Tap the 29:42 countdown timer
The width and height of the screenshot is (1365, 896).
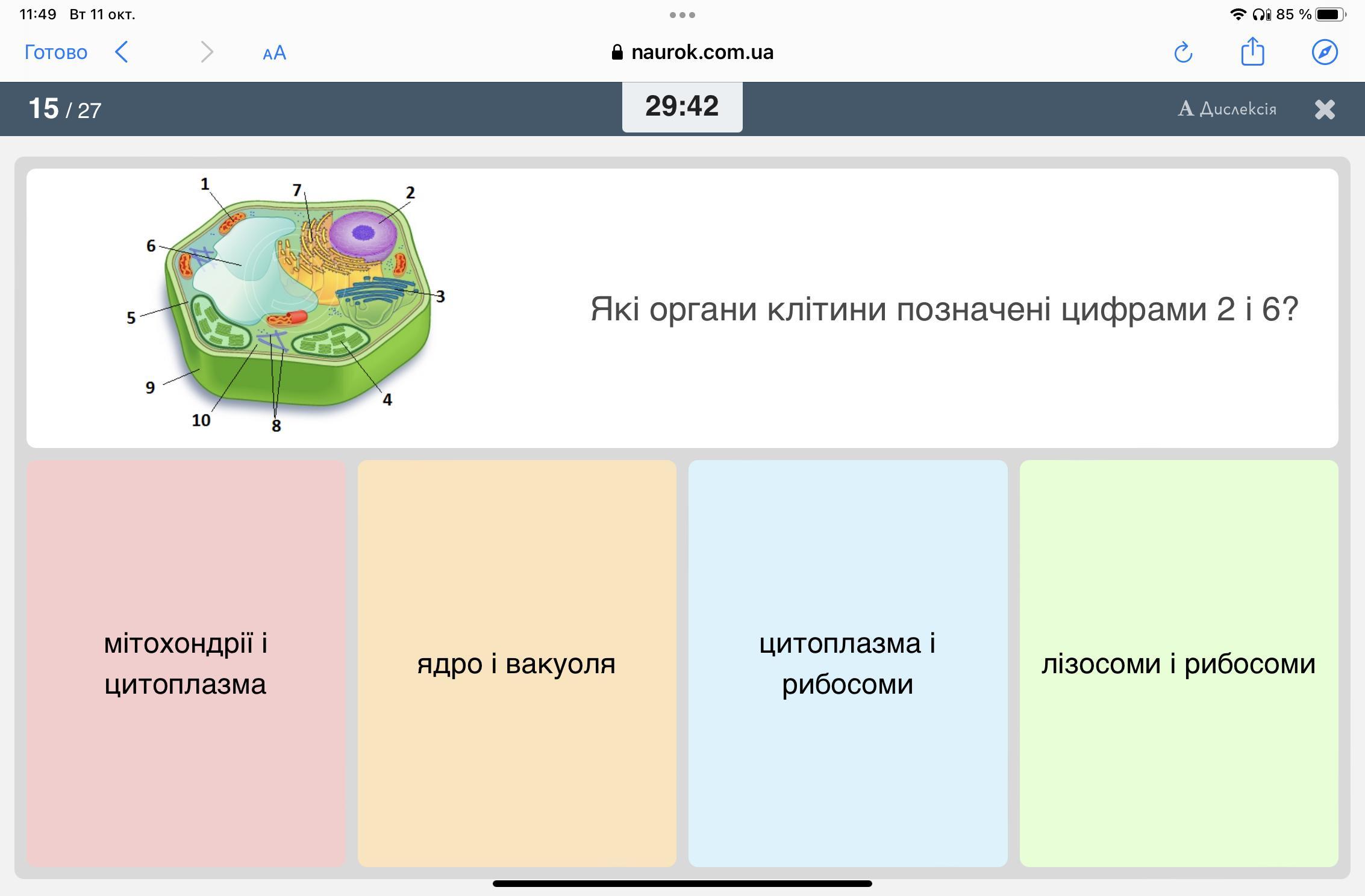click(682, 107)
